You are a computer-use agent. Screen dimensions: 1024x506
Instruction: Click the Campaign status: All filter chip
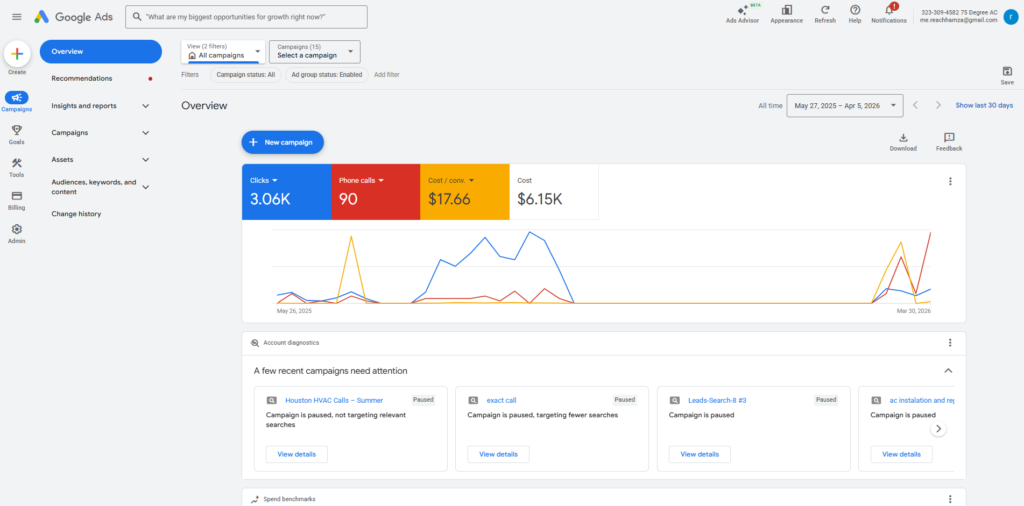click(246, 74)
